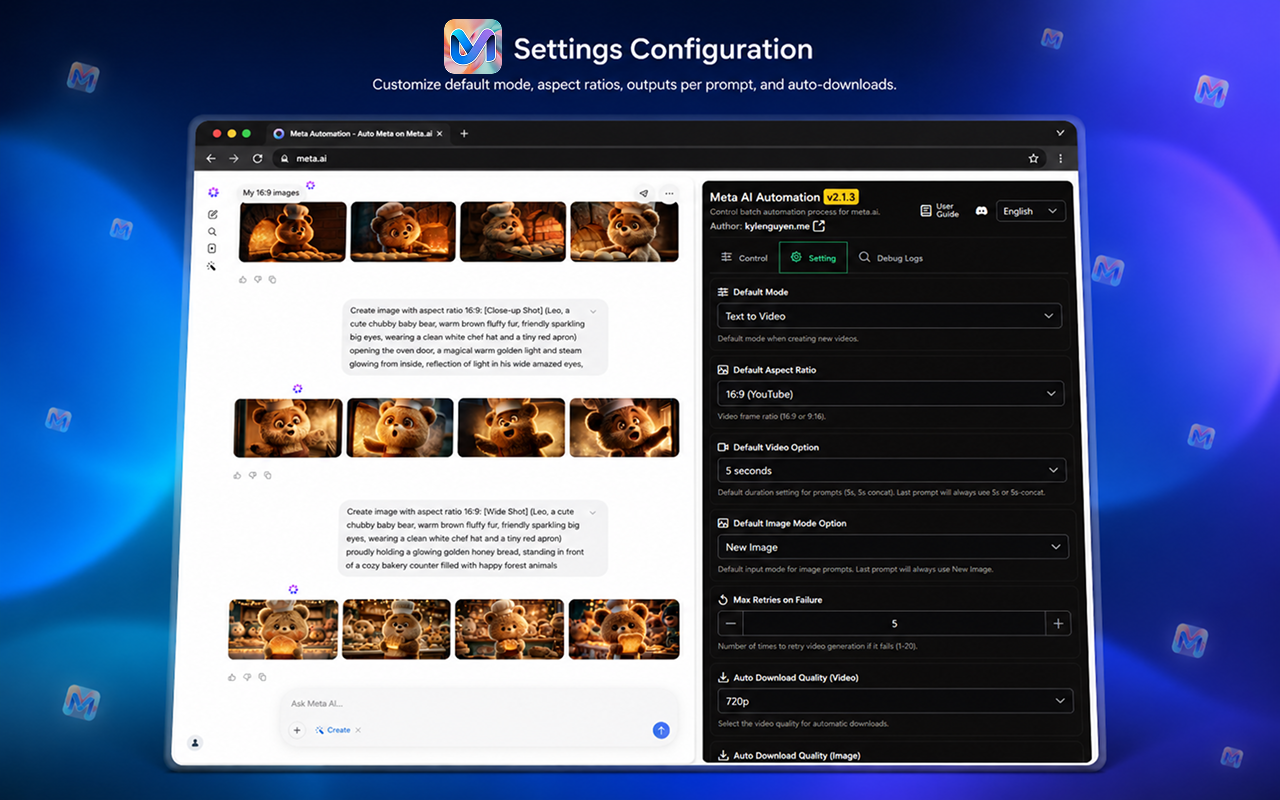The width and height of the screenshot is (1280, 800).
Task: Switch to the Control tab
Action: (744, 258)
